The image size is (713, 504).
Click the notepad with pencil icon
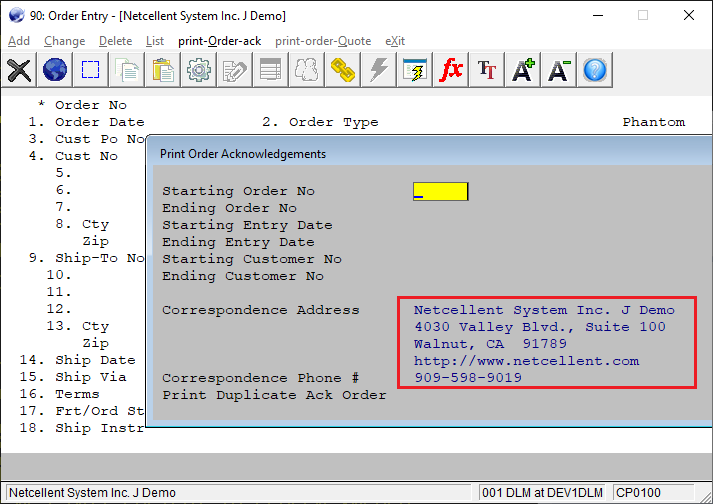(235, 70)
